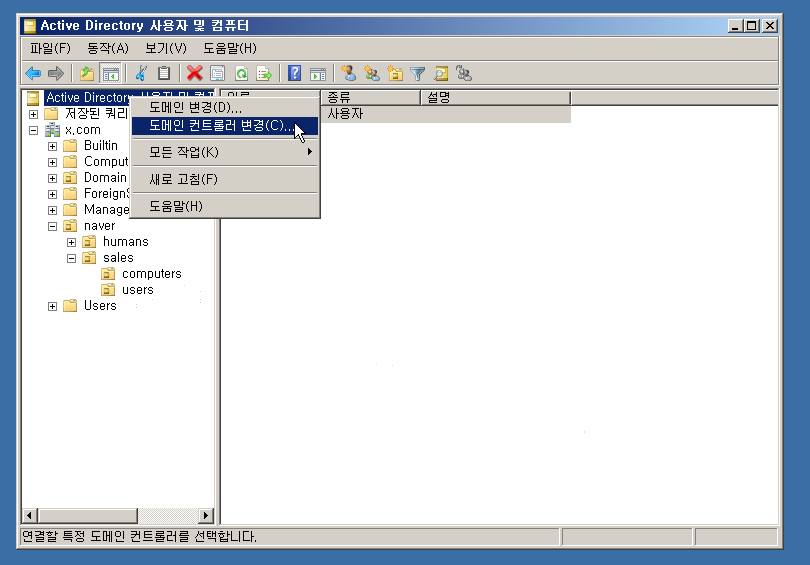Image resolution: width=810 pixels, height=565 pixels.
Task: Collapse the x.com domain node
Action: [34, 130]
